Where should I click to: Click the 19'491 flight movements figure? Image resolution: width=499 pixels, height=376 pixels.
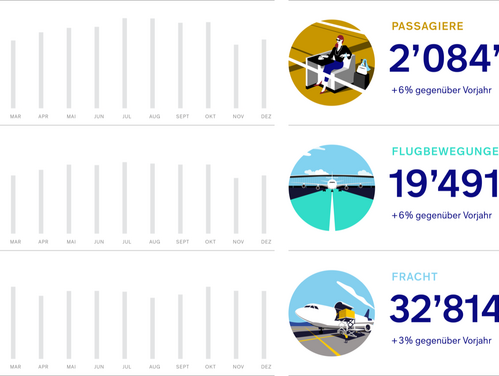pyautogui.click(x=444, y=184)
